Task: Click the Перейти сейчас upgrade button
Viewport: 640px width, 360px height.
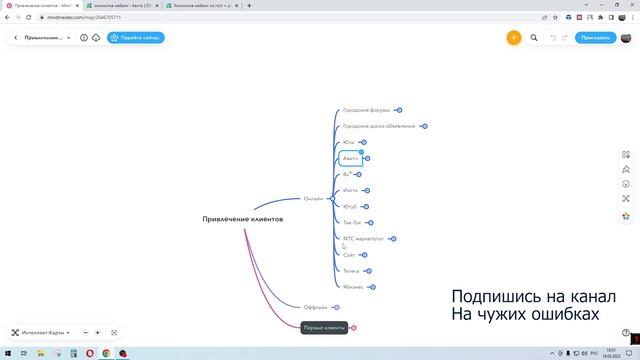Action: 136,38
